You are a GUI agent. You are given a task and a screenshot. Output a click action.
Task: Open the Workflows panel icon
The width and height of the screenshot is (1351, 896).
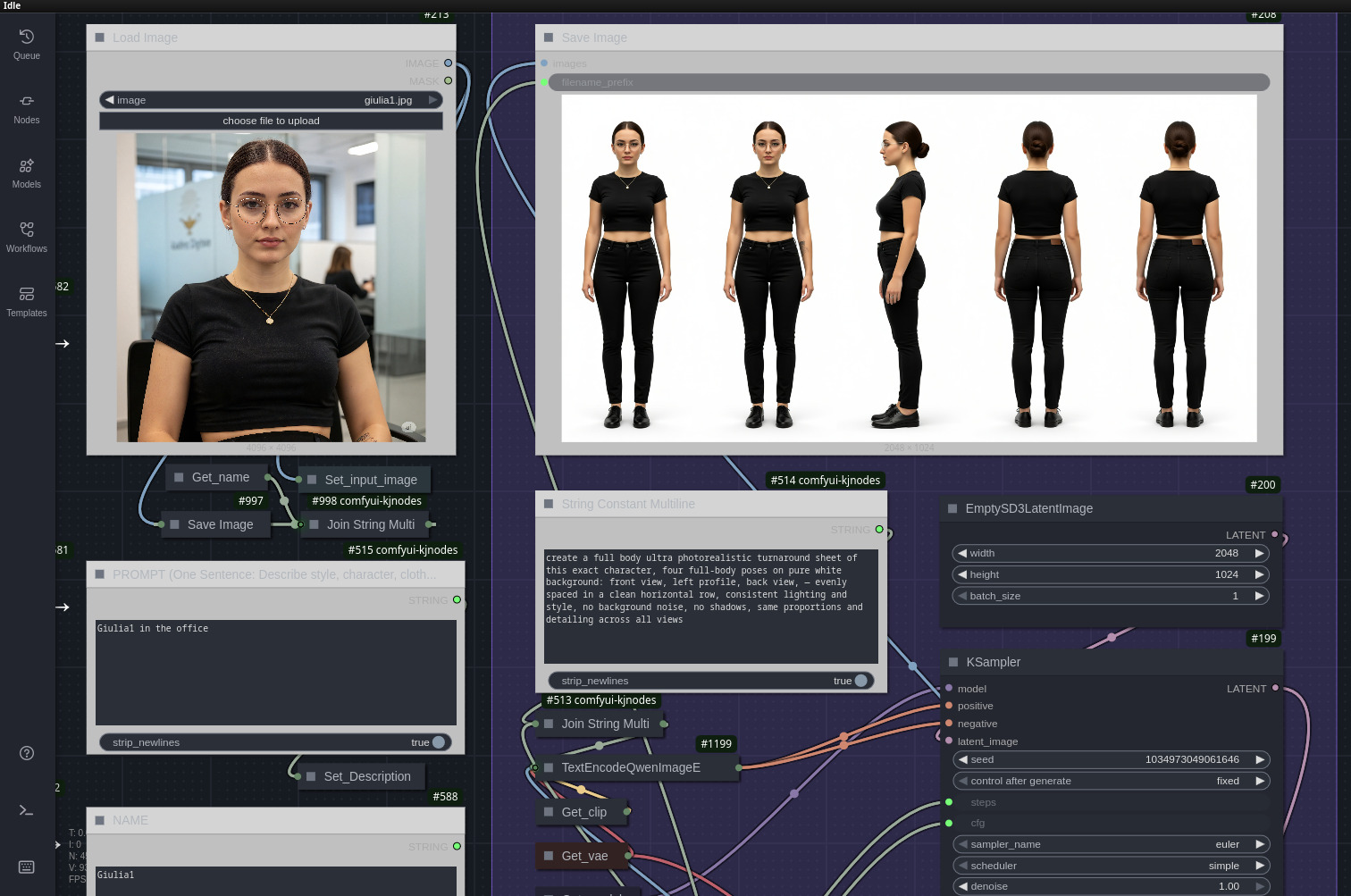coord(27,236)
